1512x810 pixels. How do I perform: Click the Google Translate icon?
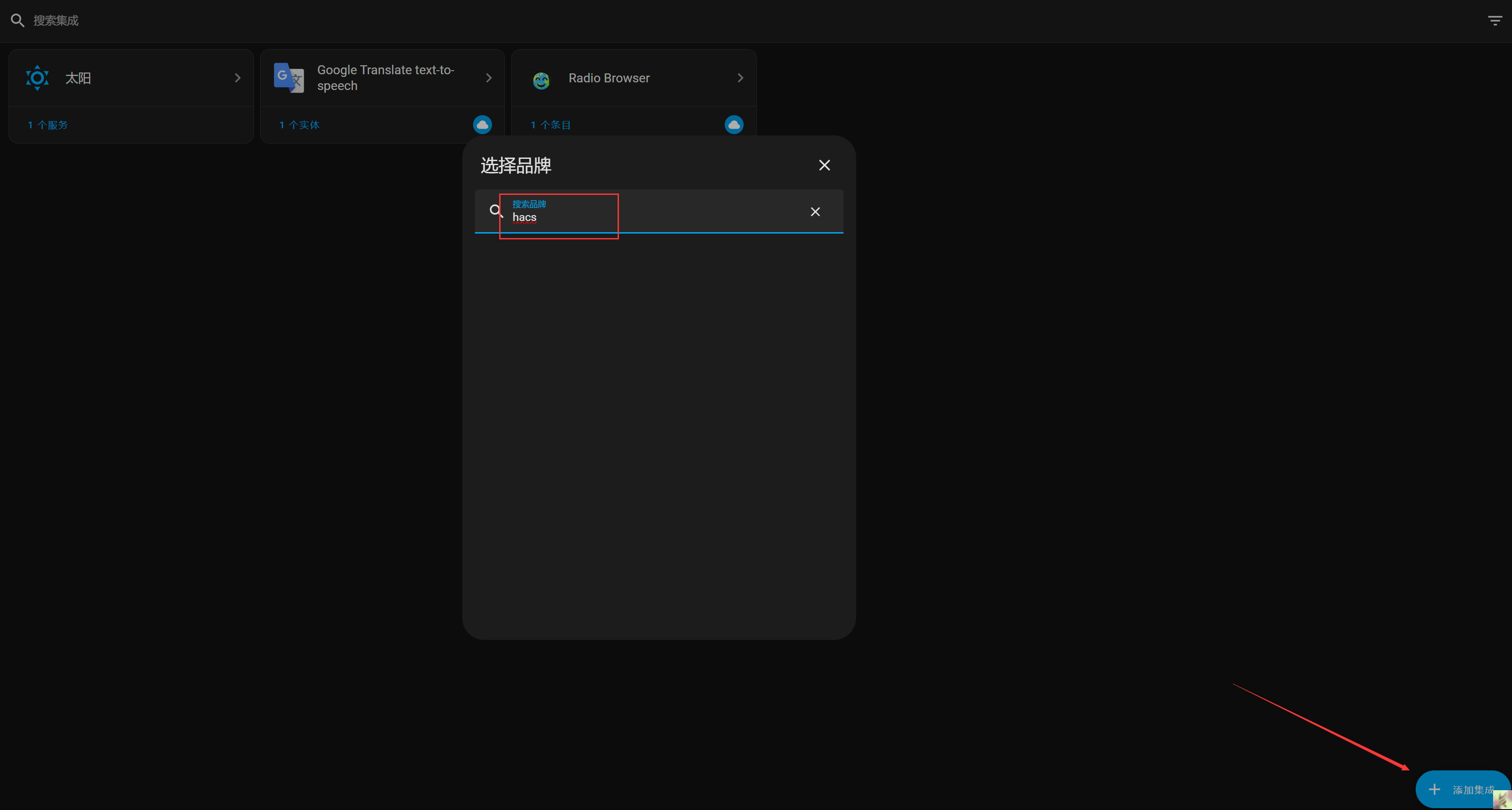pos(289,77)
